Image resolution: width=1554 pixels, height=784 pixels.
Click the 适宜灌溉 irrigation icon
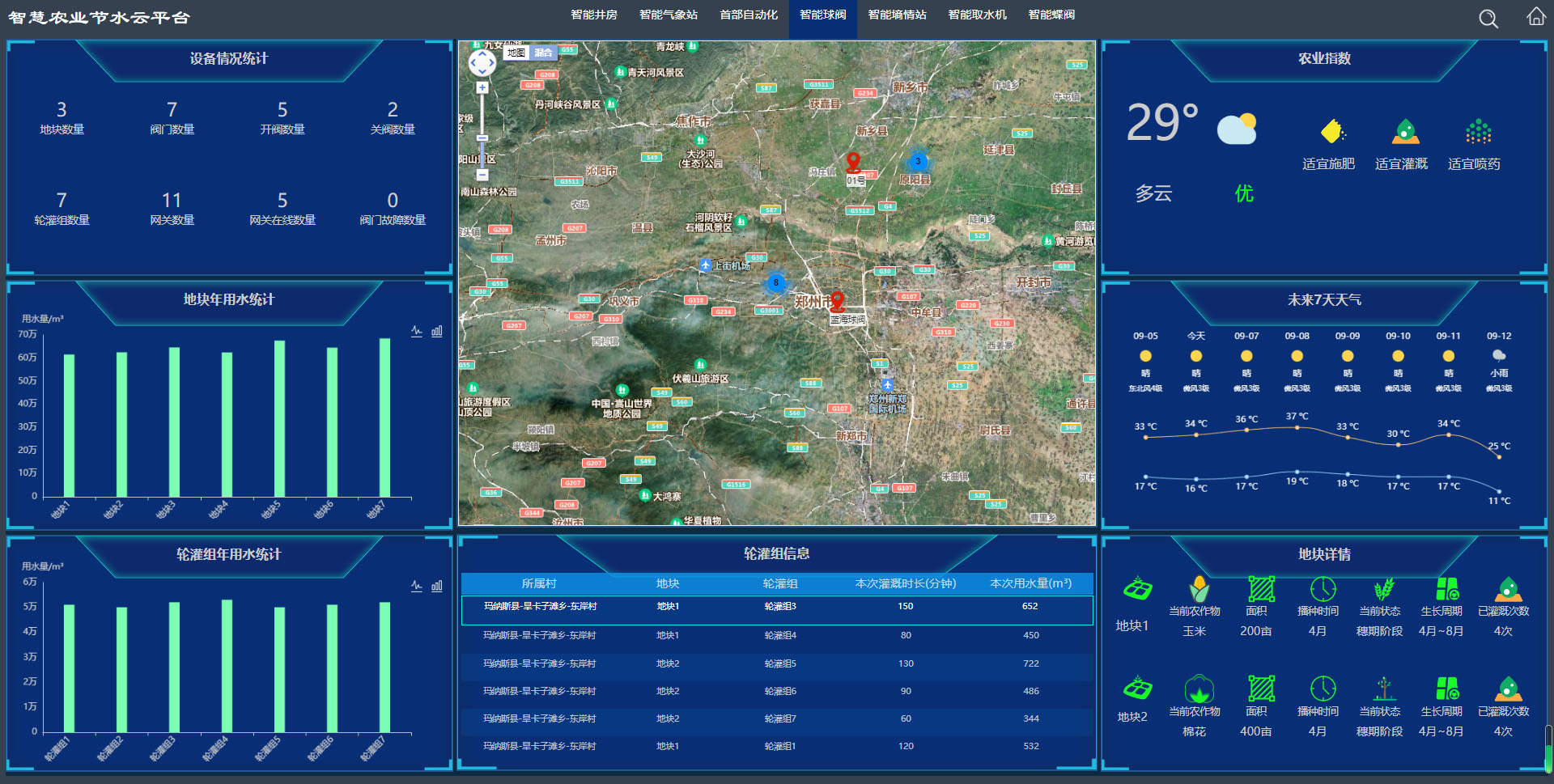coord(1405,132)
